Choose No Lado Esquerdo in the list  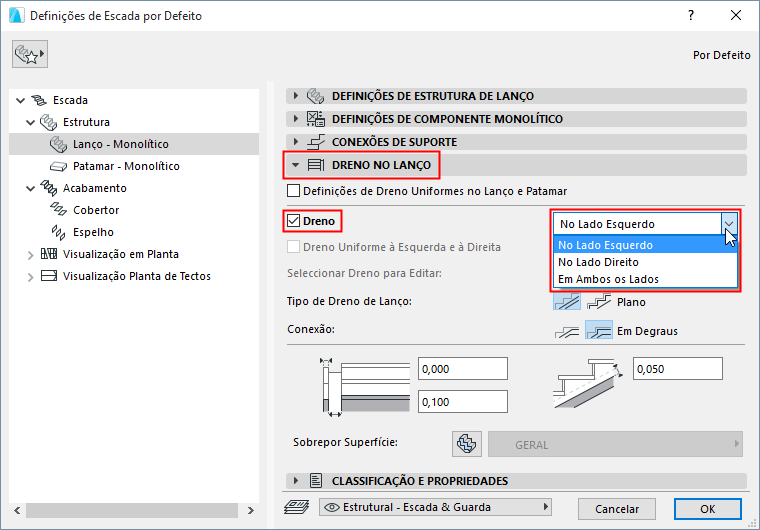click(645, 245)
